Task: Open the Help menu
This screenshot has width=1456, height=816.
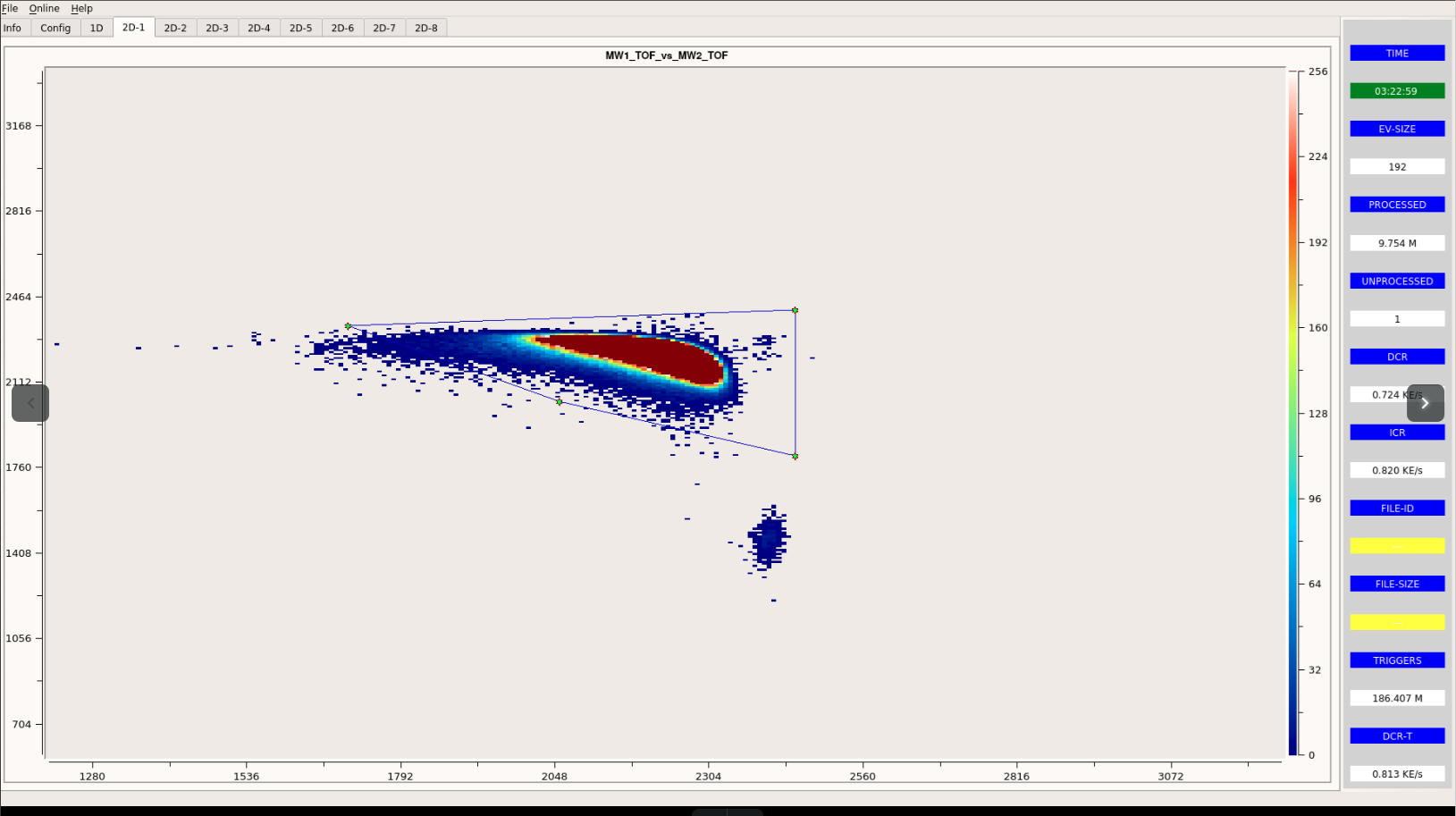Action: pos(82,8)
